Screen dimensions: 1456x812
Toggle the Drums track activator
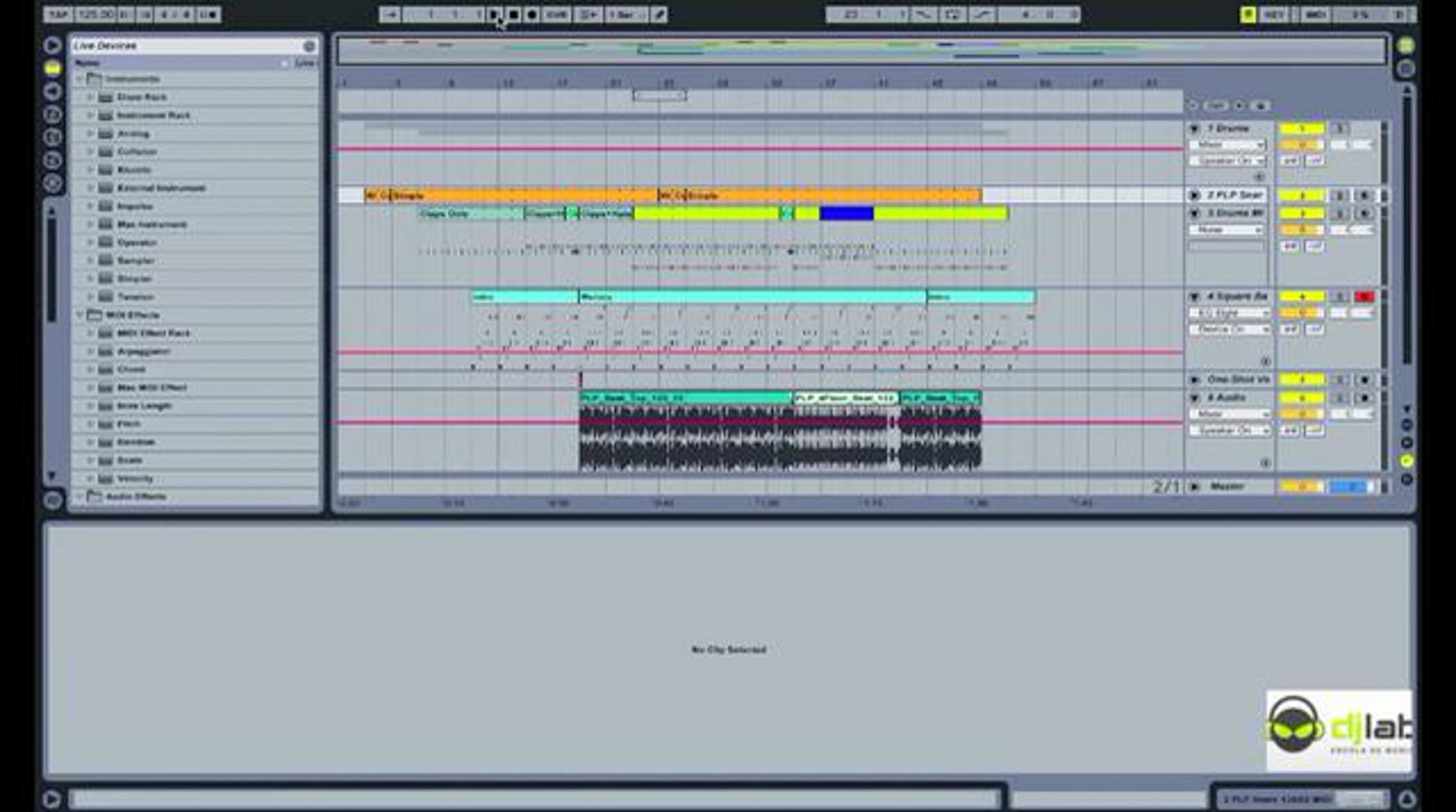pyautogui.click(x=1301, y=129)
